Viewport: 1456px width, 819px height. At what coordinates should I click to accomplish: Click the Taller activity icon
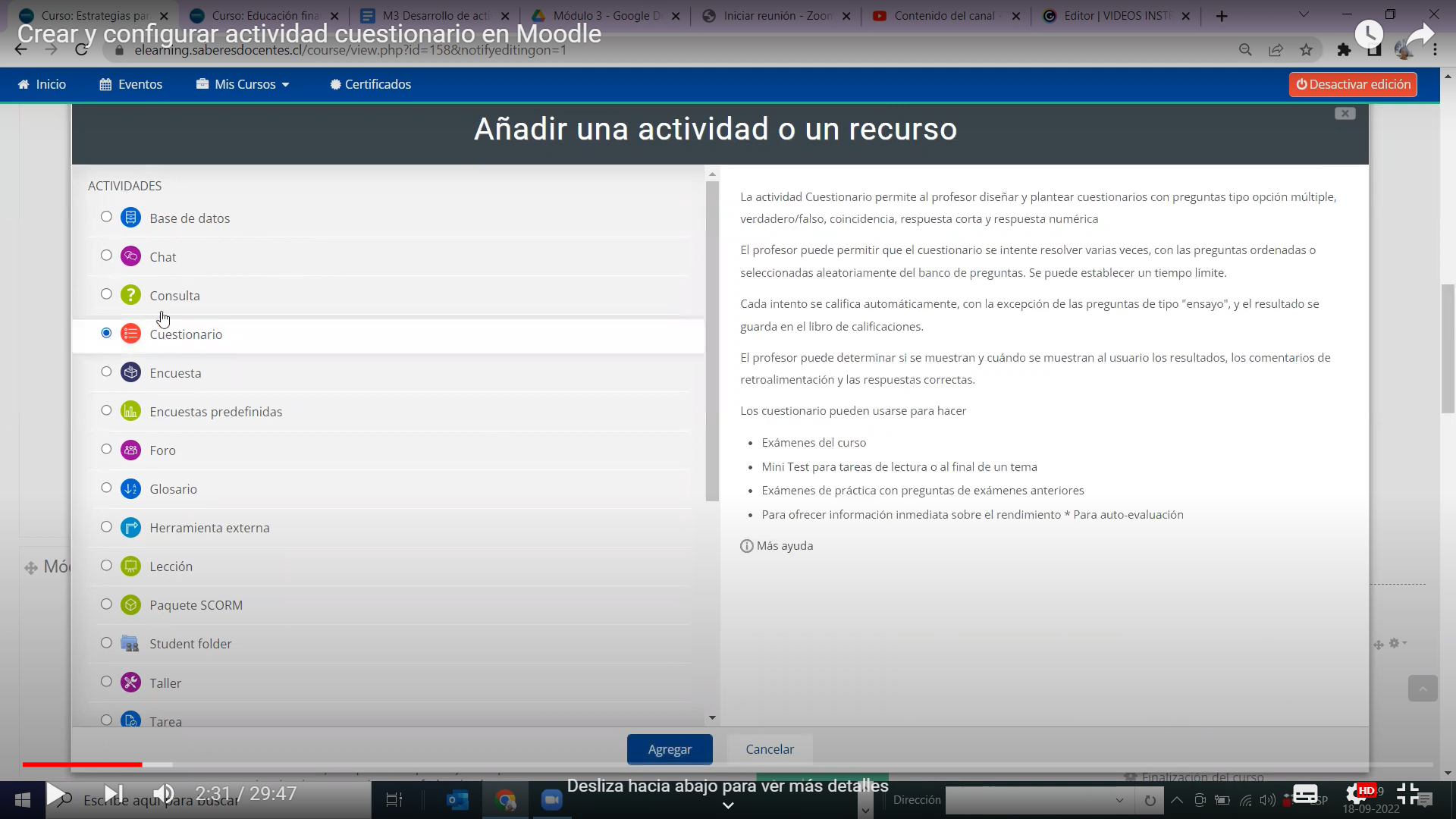(x=130, y=682)
